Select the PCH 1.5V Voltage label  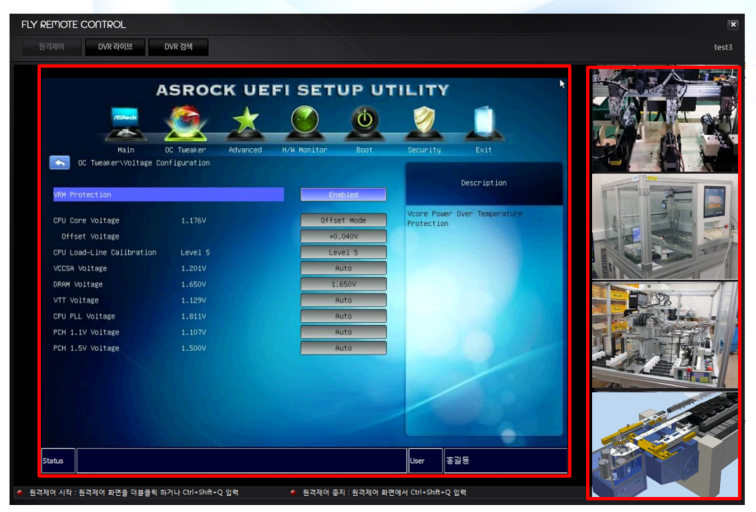coord(86,348)
